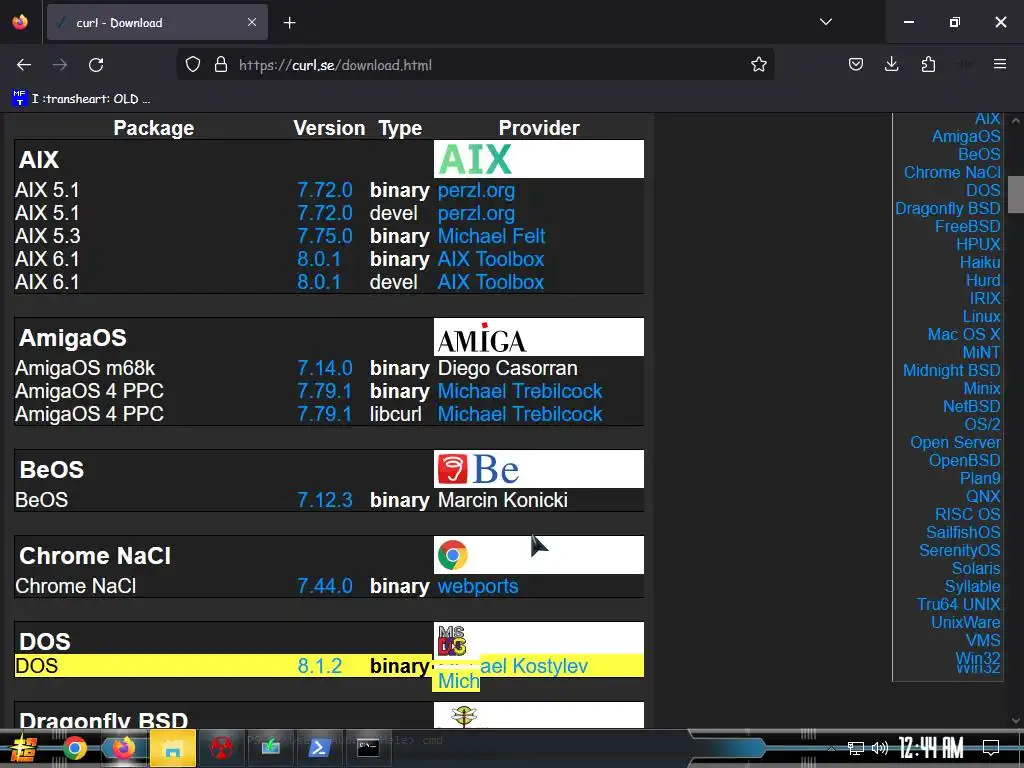Viewport: 1024px width, 768px height.
Task: Go back to the previous page
Action: pos(24,65)
